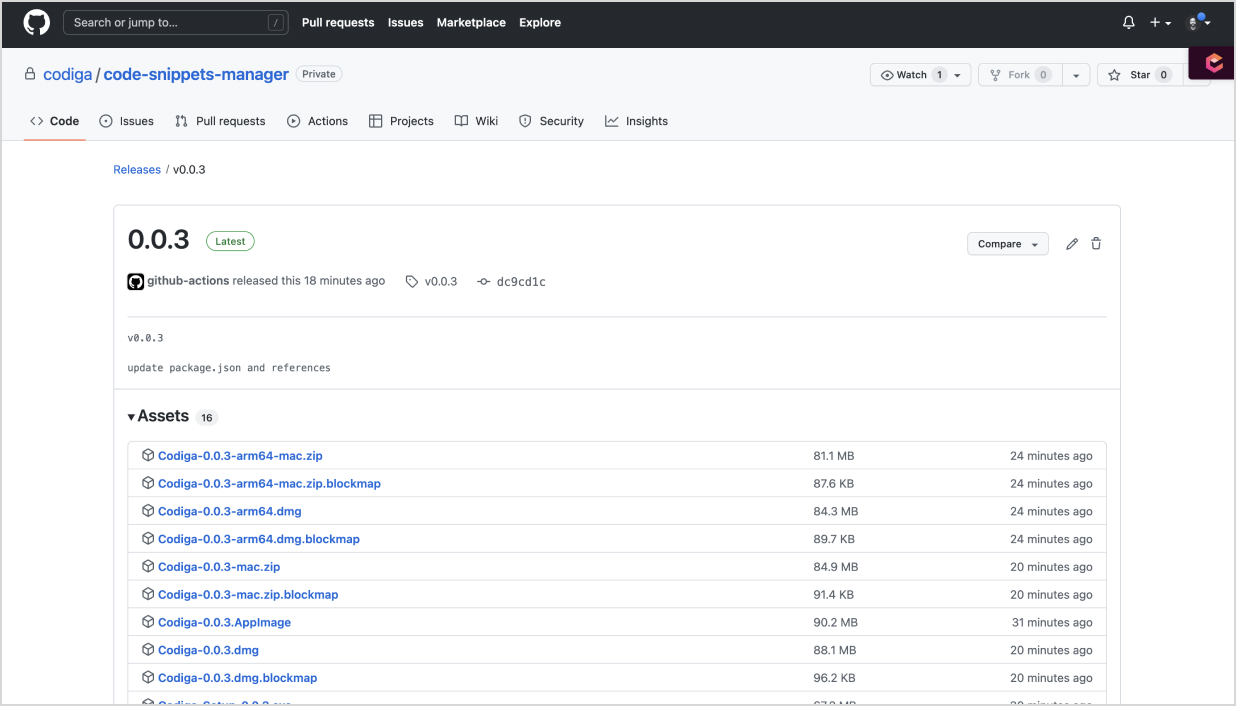
Task: Open the github-actions user link
Action: [x=188, y=281]
